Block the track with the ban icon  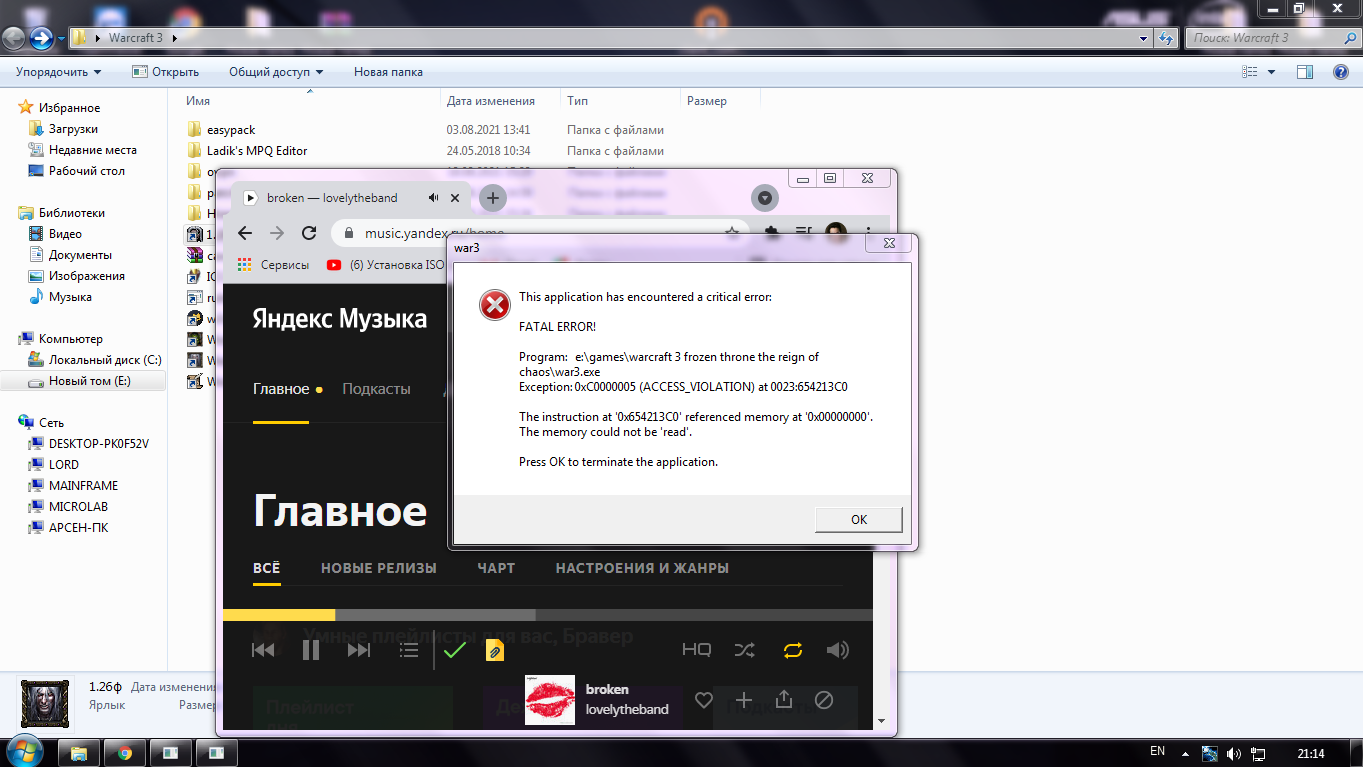pyautogui.click(x=824, y=700)
